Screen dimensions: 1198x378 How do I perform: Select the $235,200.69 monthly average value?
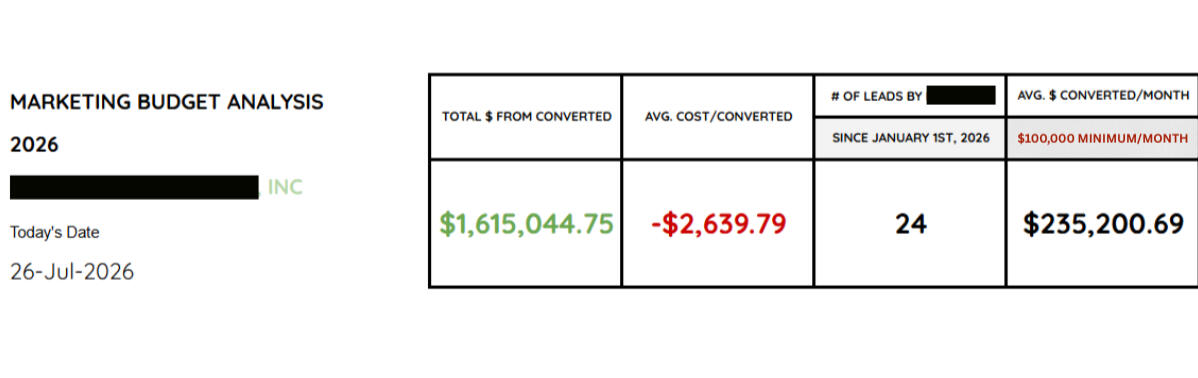coord(1103,224)
